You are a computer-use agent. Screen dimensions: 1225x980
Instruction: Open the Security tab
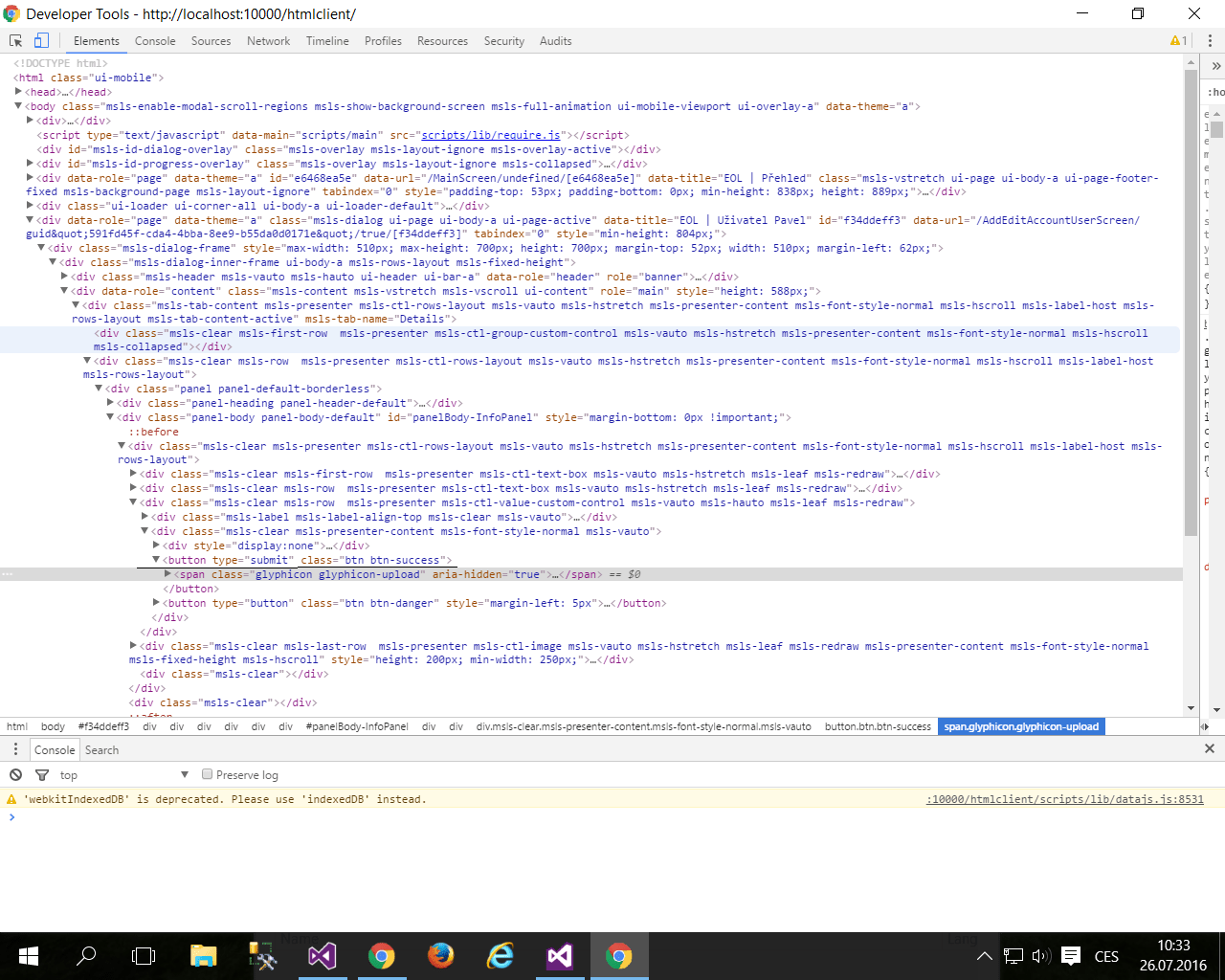tap(504, 41)
